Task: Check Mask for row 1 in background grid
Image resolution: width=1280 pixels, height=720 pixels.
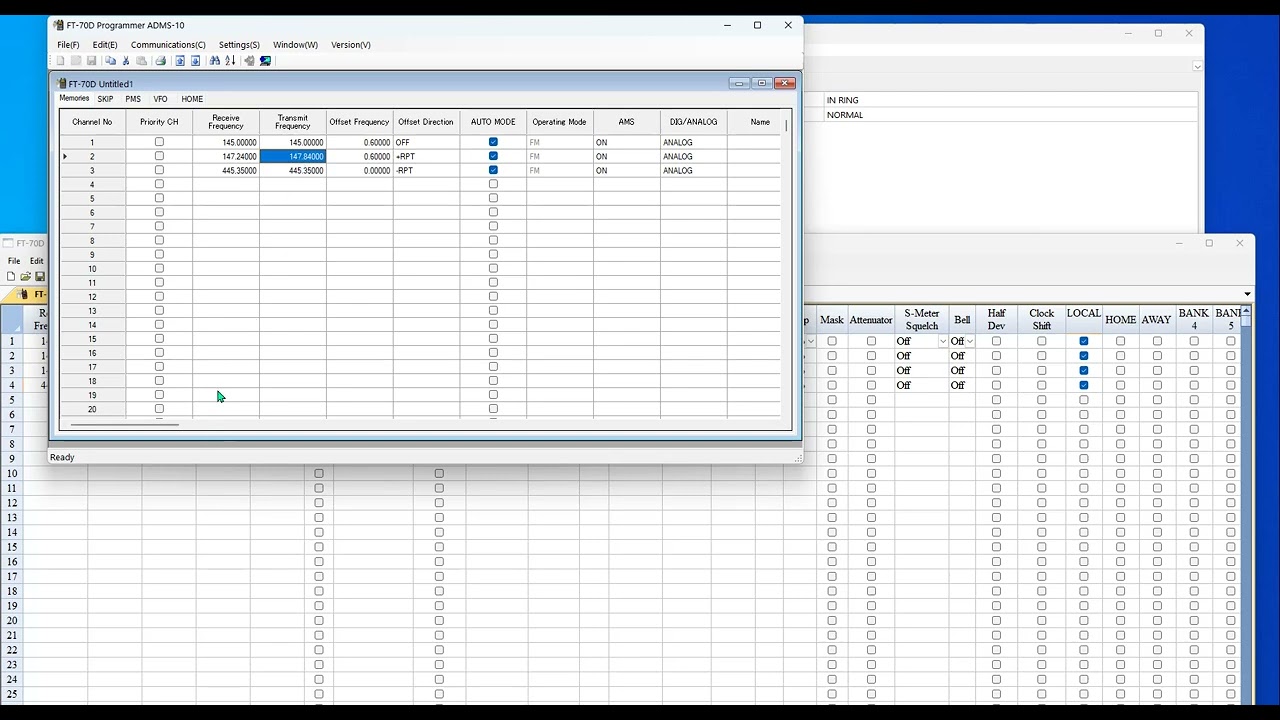Action: (x=832, y=341)
